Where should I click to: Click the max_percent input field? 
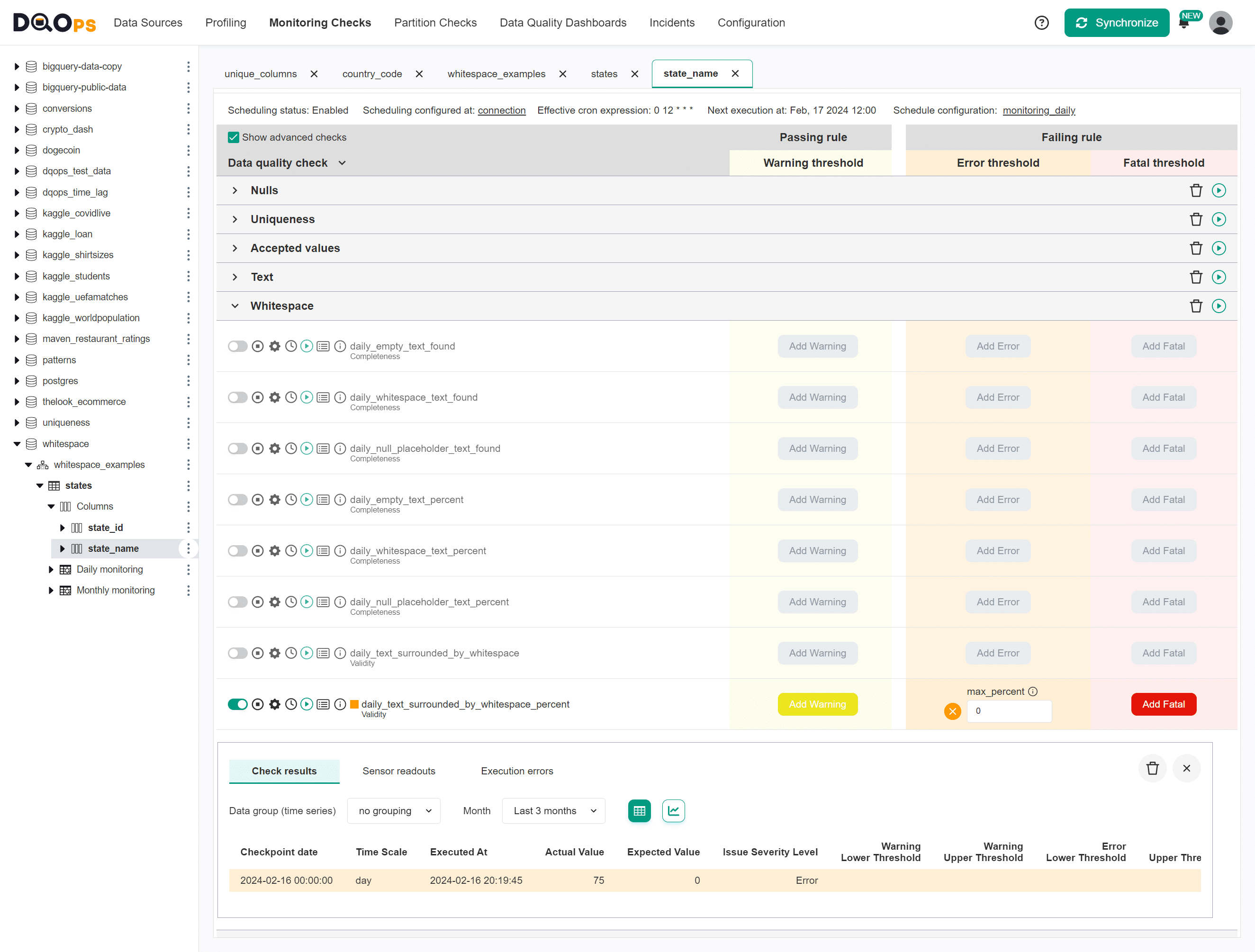coord(1009,711)
